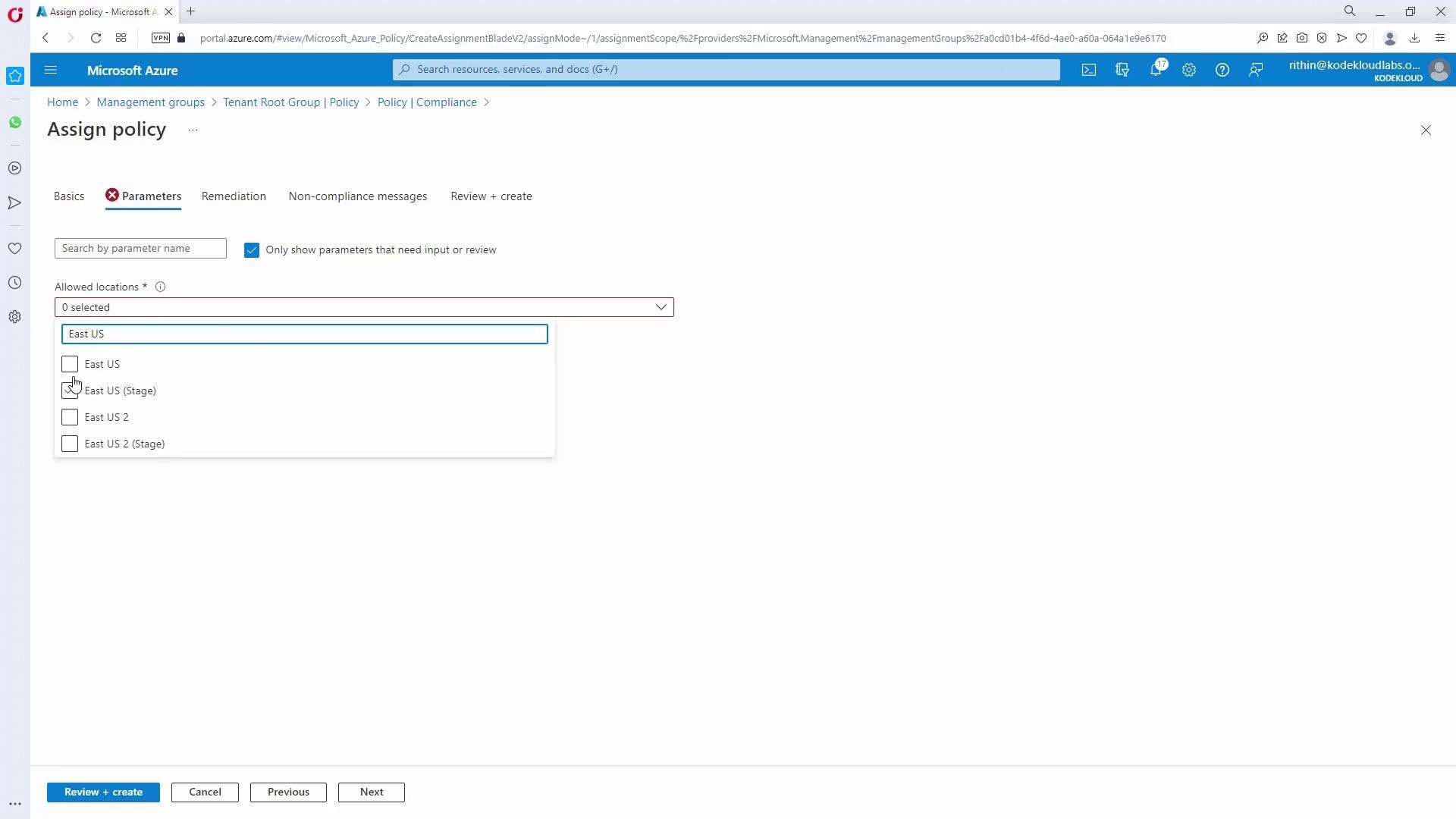Click the blue Review + create button
Viewport: 1456px width, 819px height.
pos(103,792)
